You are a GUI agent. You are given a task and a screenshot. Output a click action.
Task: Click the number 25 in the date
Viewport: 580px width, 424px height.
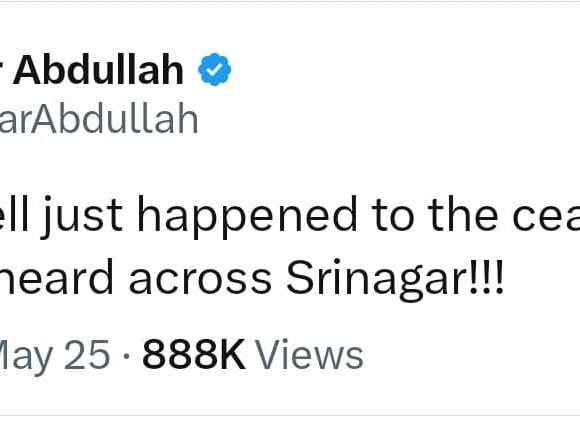87,354
